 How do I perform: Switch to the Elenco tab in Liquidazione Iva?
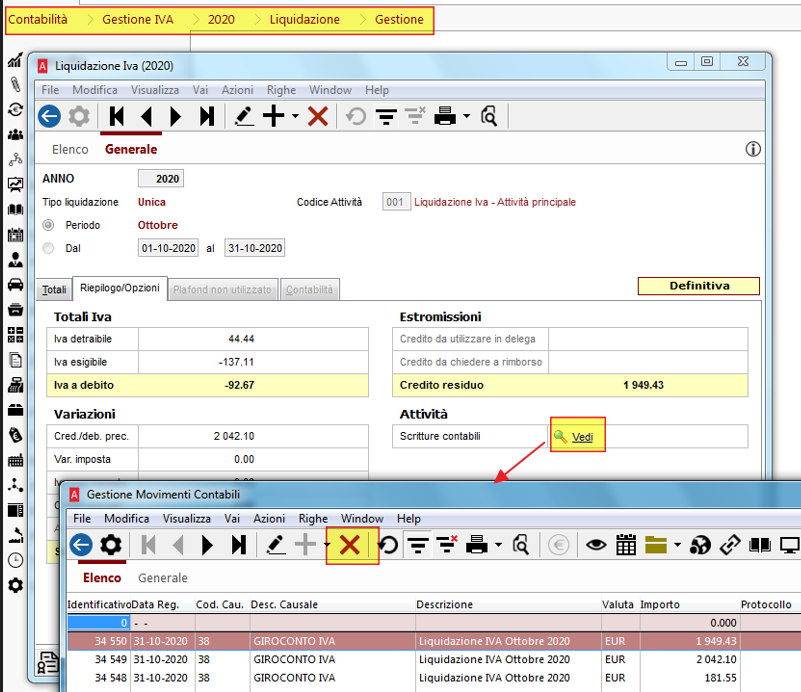point(70,149)
